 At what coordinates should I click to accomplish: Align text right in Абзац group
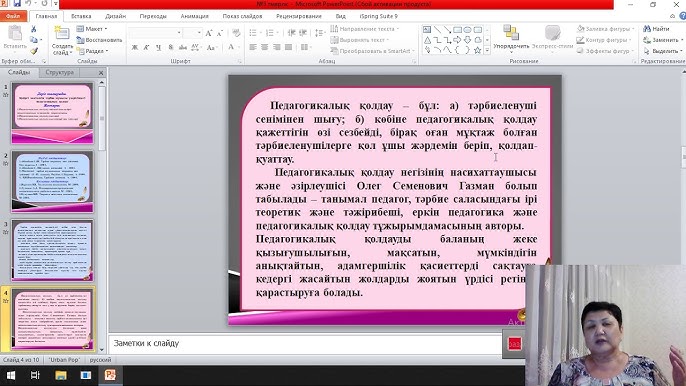[x=276, y=47]
